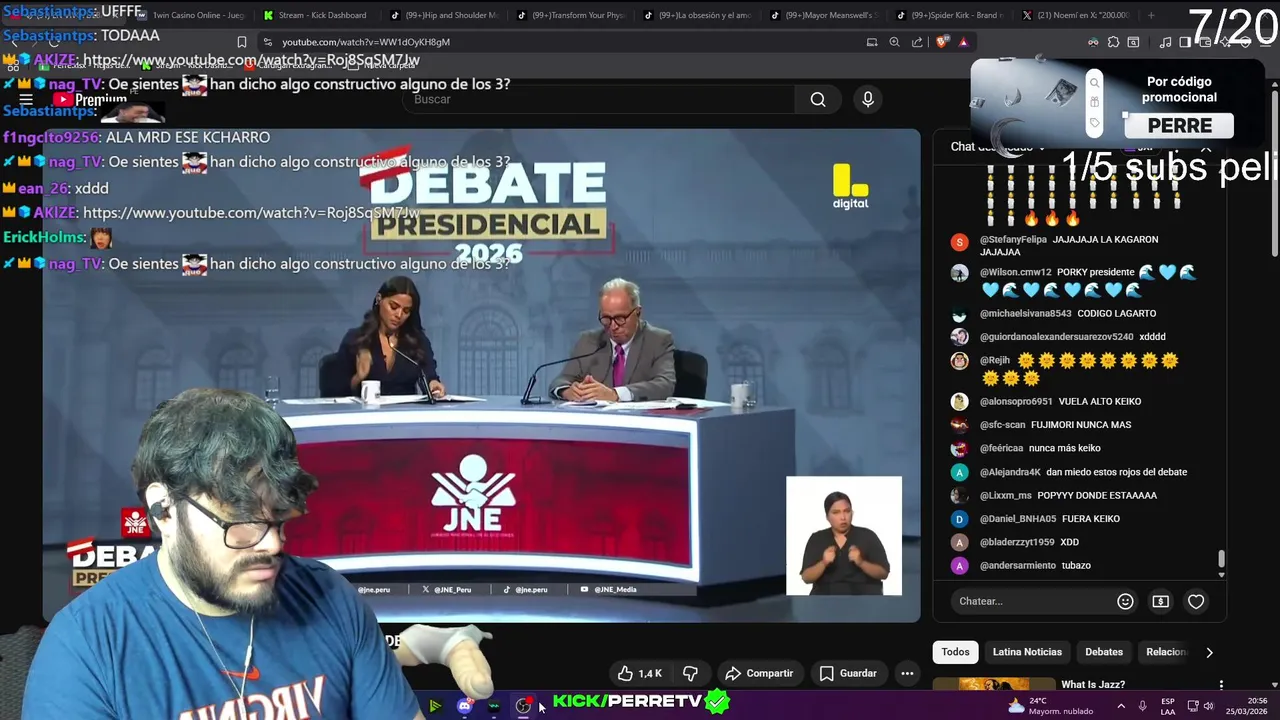Save the video with Guardar

click(848, 674)
